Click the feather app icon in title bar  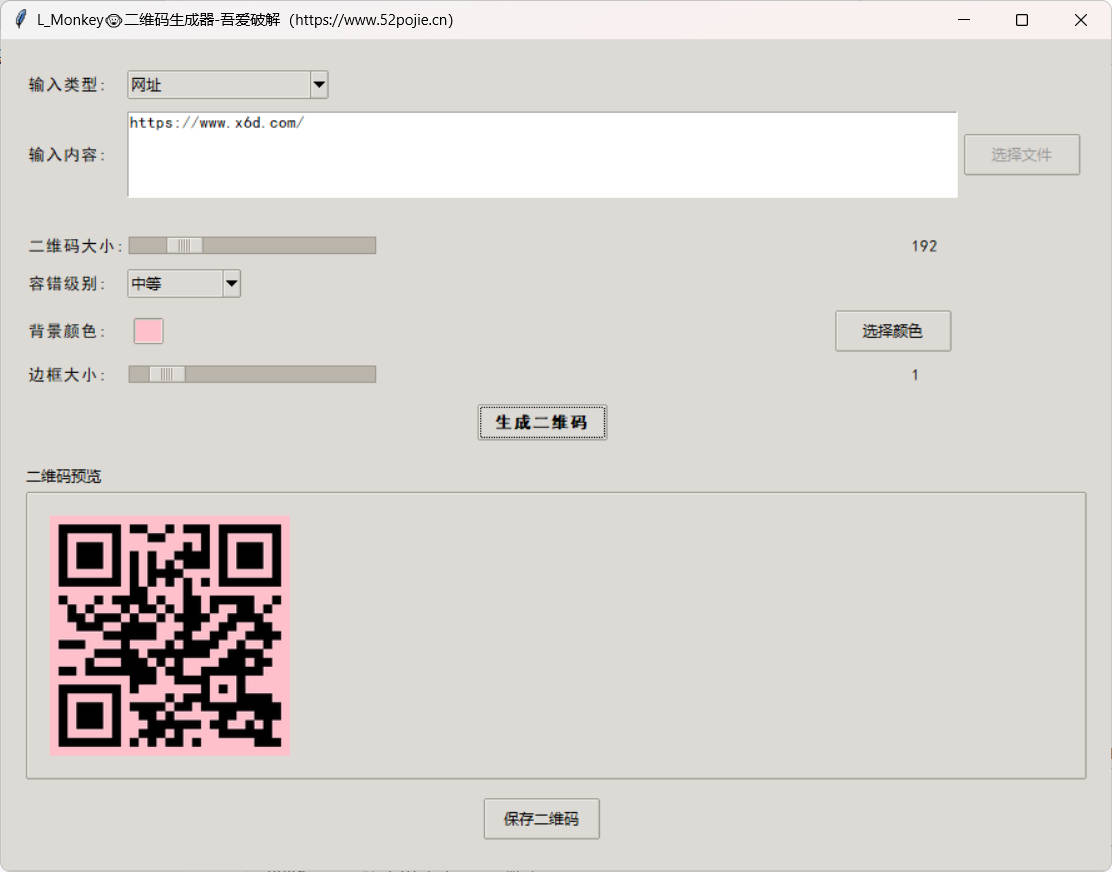tap(21, 19)
